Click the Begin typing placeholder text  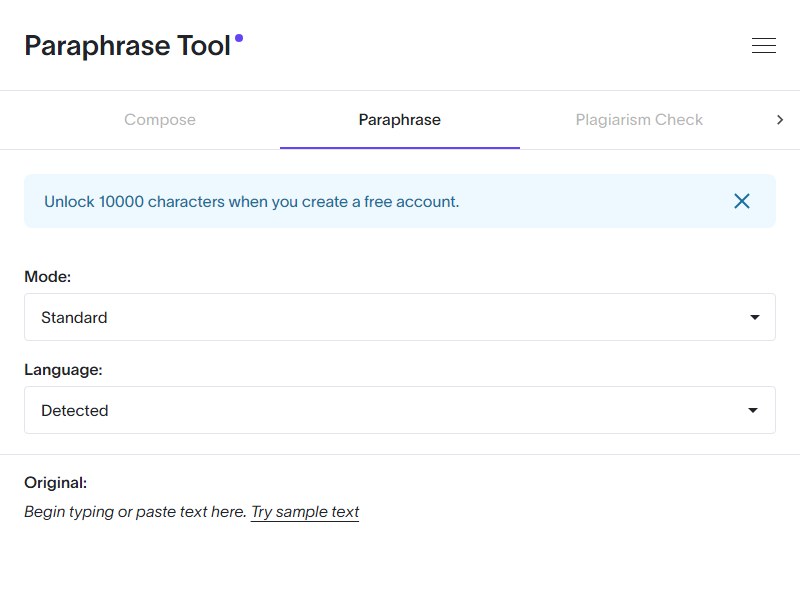[x=135, y=512]
